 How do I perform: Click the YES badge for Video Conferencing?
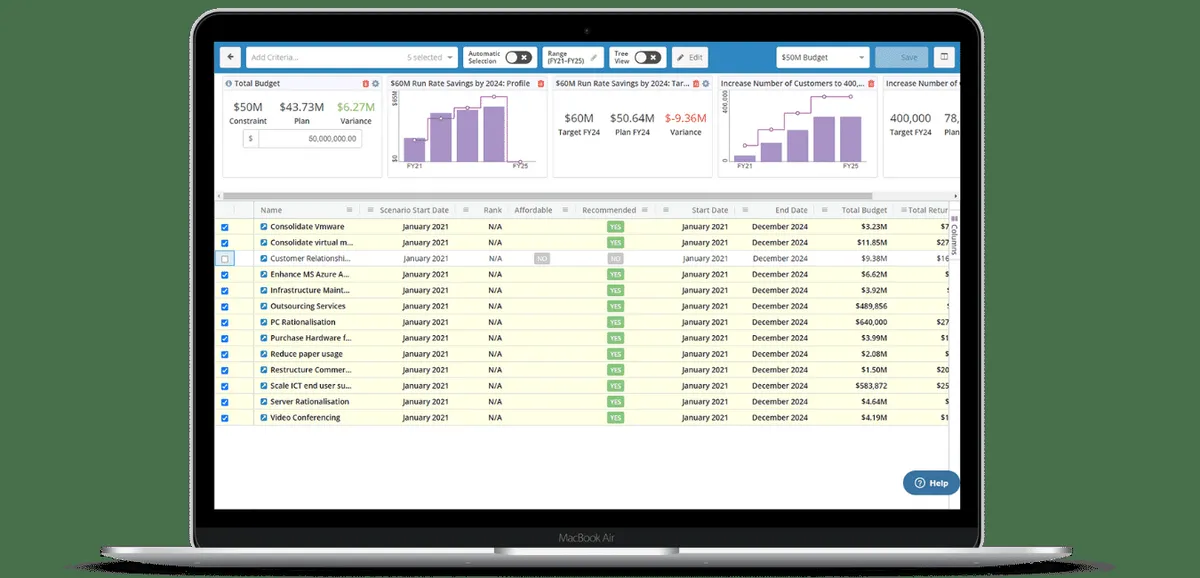pos(615,418)
